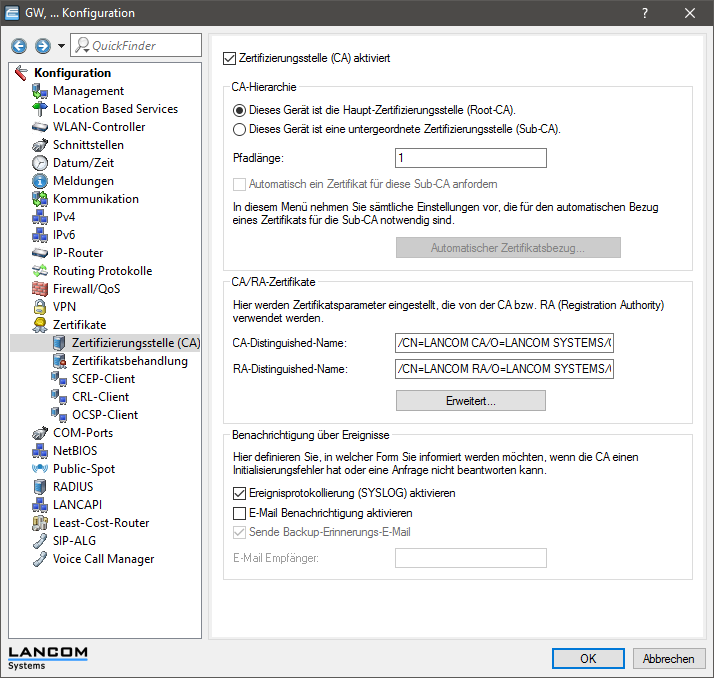Click the forward navigation arrow icon
The image size is (714, 678).
pos(42,46)
